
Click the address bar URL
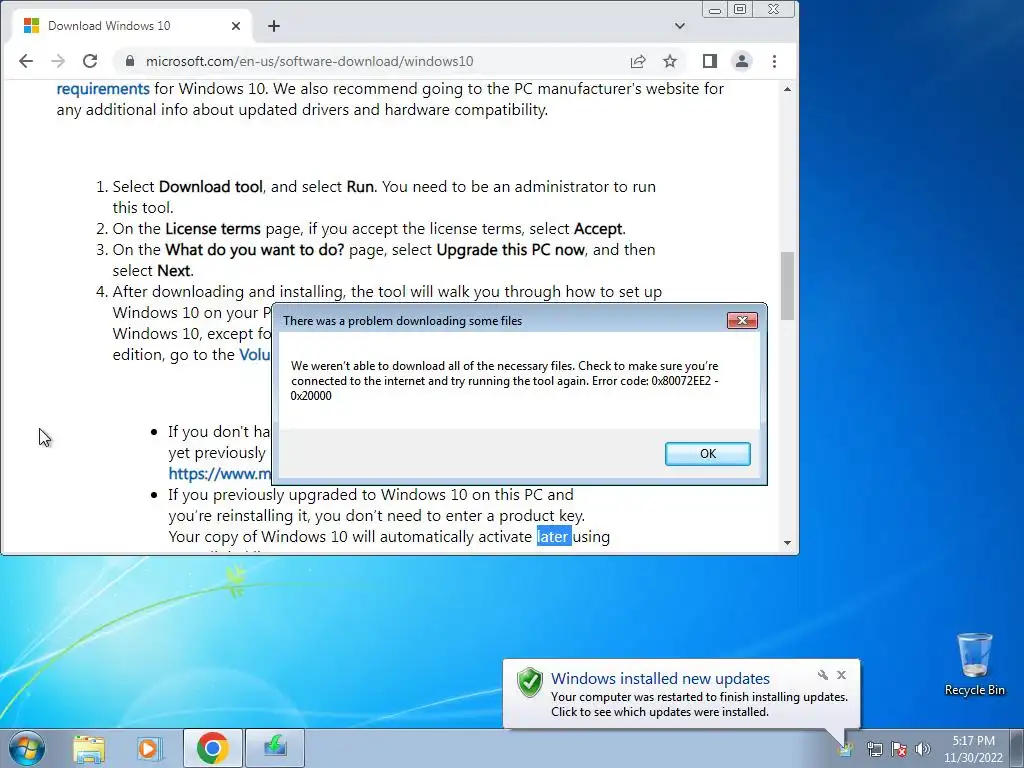310,61
